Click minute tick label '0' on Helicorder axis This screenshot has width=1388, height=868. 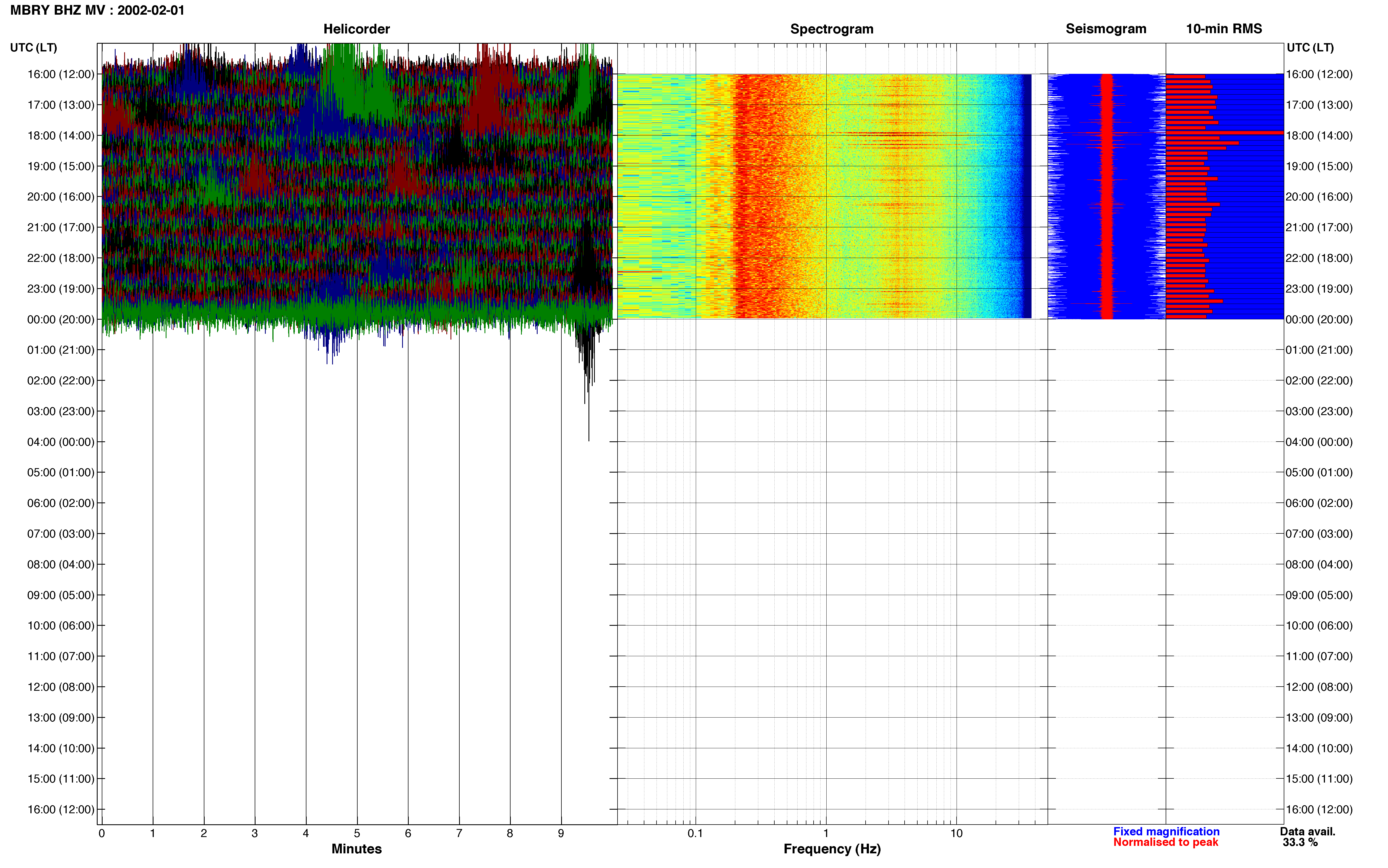pos(101,833)
